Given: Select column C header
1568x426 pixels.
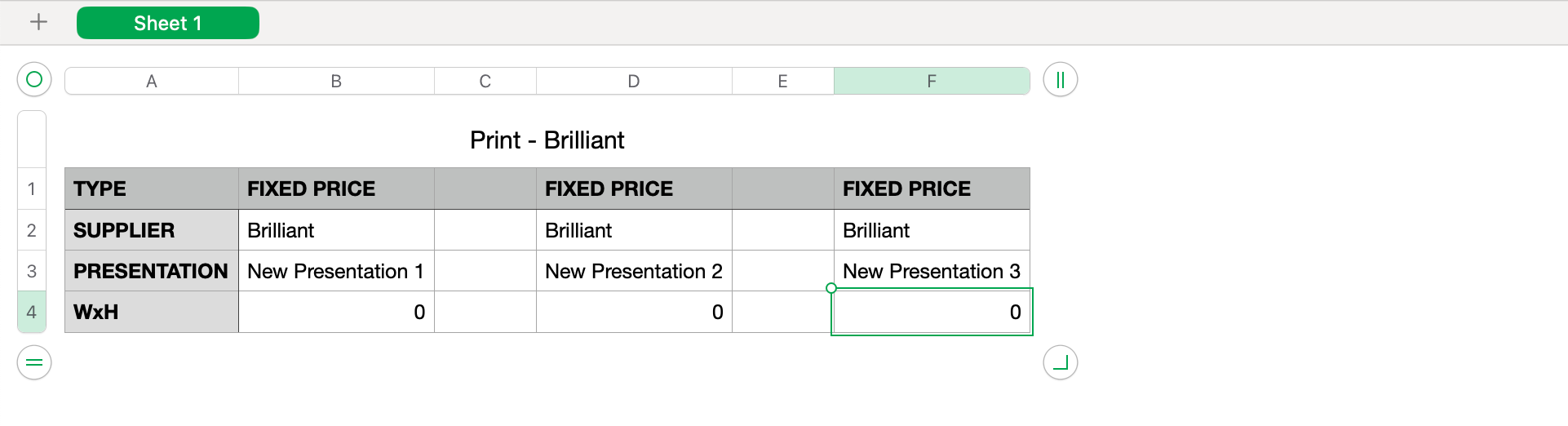Looking at the screenshot, I should point(485,81).
